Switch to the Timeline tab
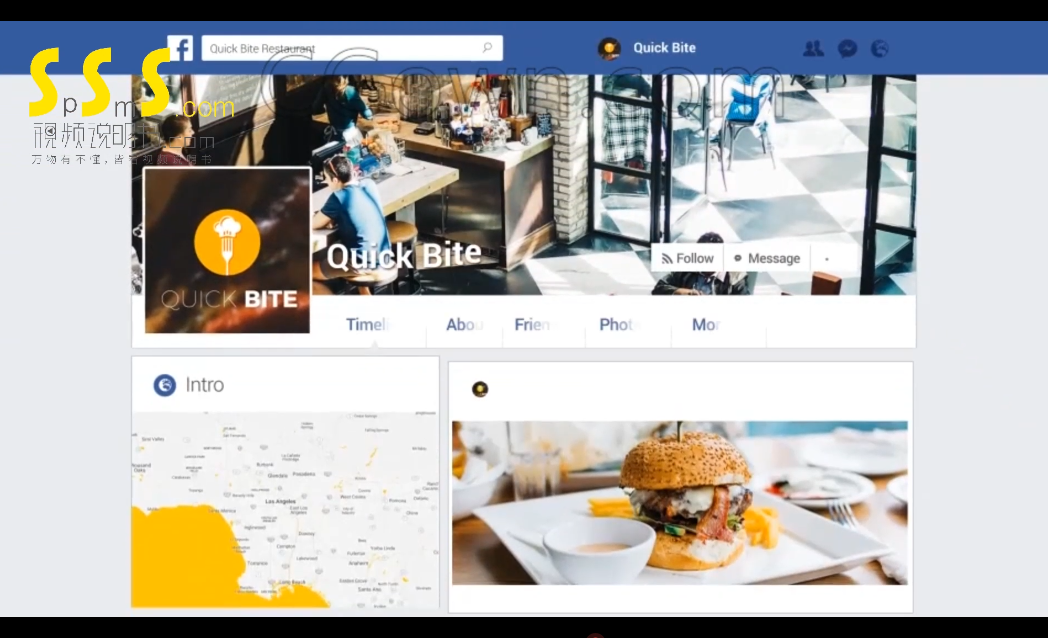Screen dimensions: 1048x638 [x=368, y=325]
